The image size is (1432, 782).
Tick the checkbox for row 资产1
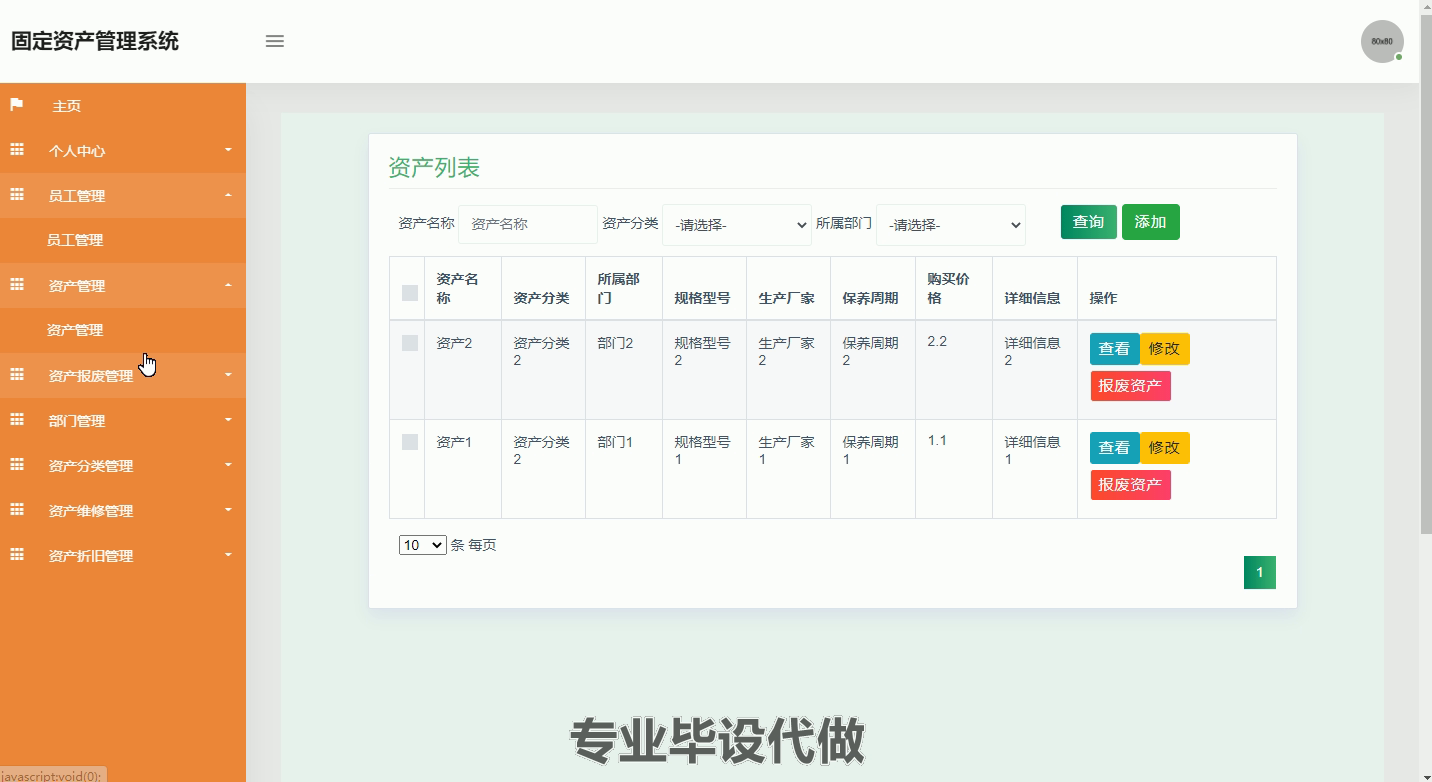click(x=410, y=442)
